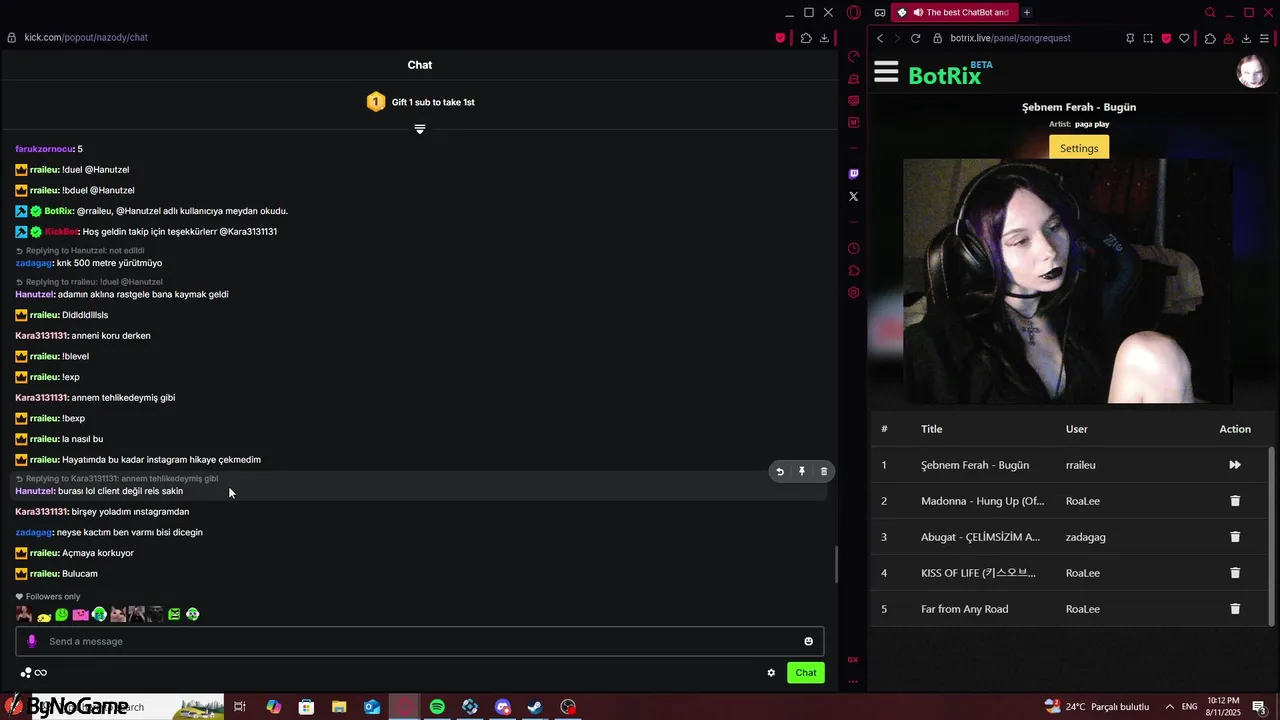Click the chat scrollbar thumb
This screenshot has width=1280, height=720.
tap(836, 566)
